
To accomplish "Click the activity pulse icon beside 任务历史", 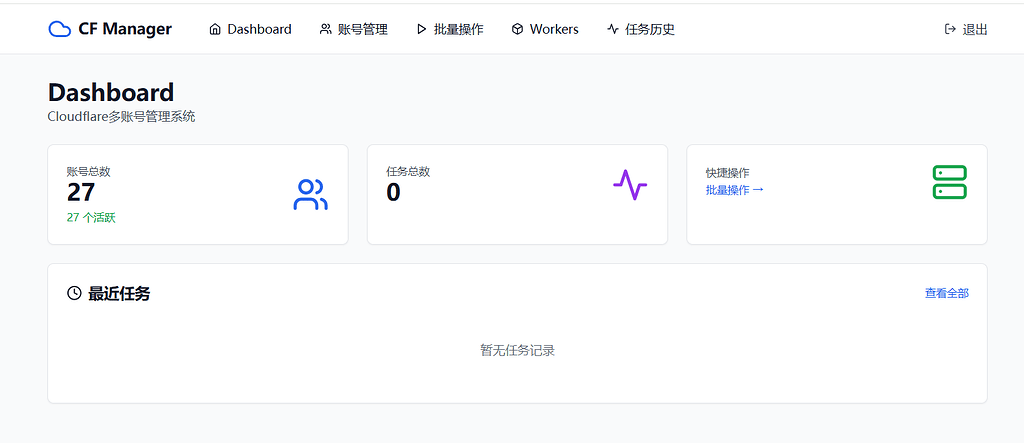I will (x=613, y=29).
